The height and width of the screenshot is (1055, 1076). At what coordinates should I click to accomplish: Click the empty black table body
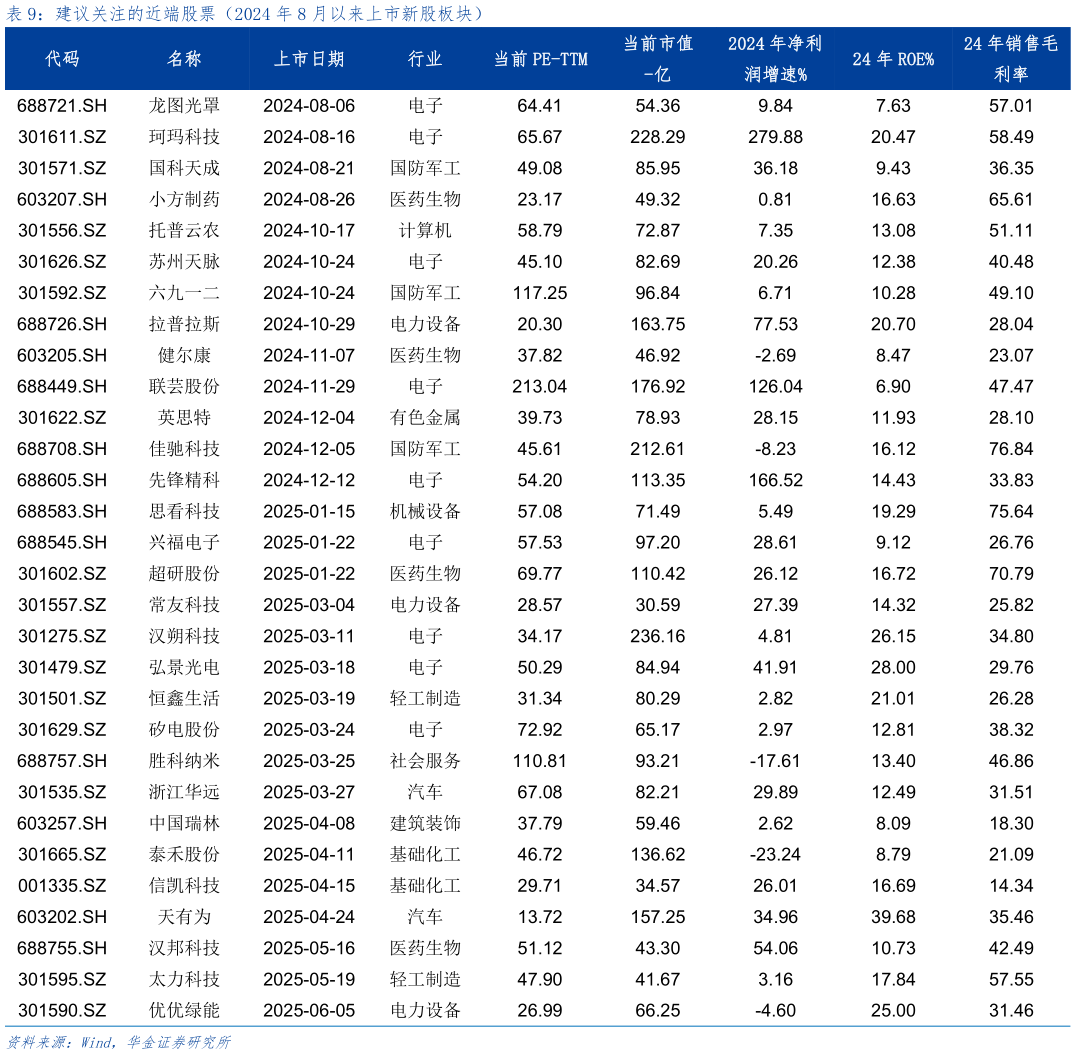[x=538, y=550]
